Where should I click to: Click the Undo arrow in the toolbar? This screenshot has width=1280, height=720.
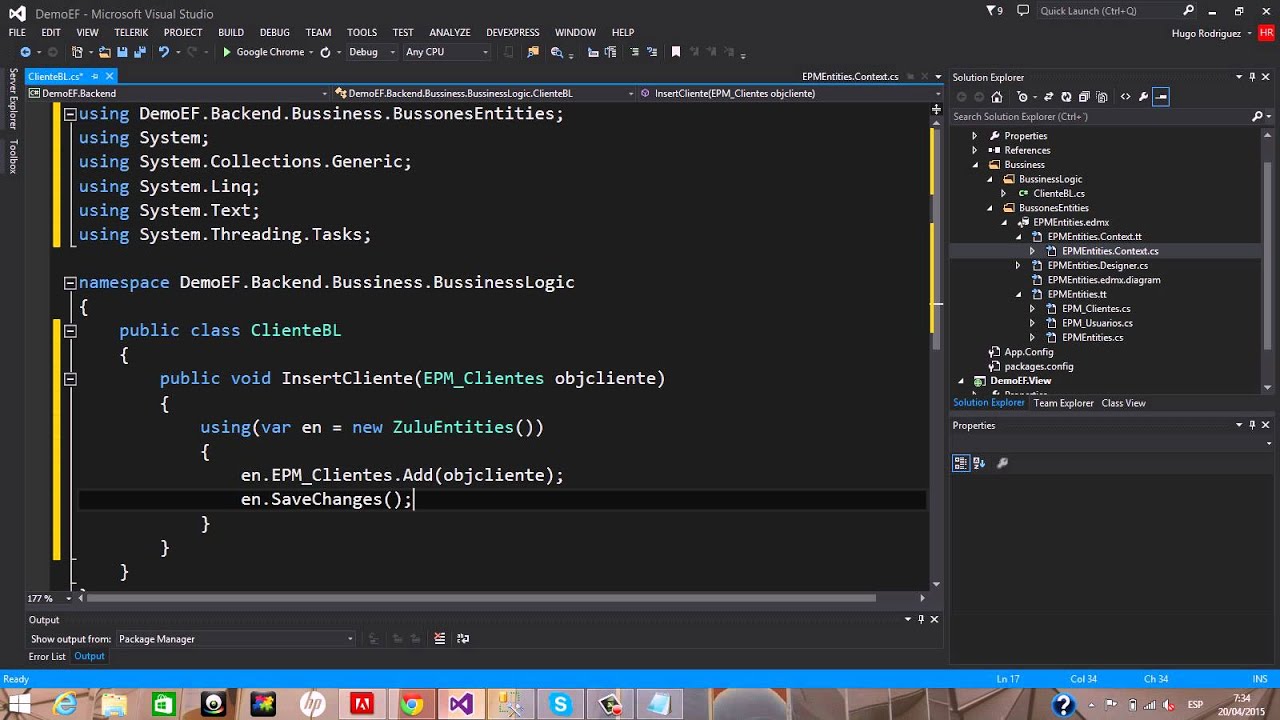pos(164,52)
